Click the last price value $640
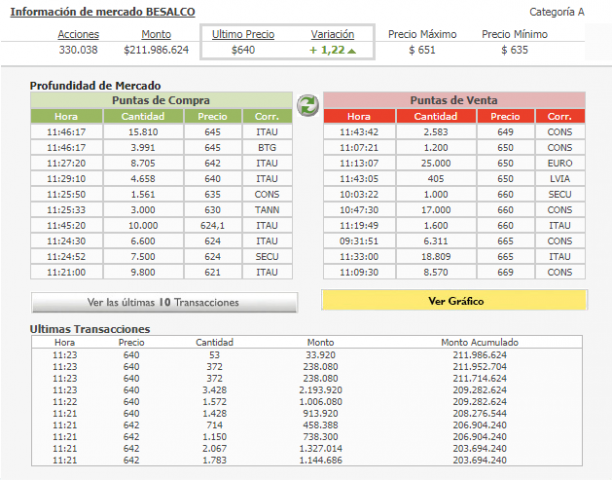The width and height of the screenshot is (612, 480). click(243, 50)
